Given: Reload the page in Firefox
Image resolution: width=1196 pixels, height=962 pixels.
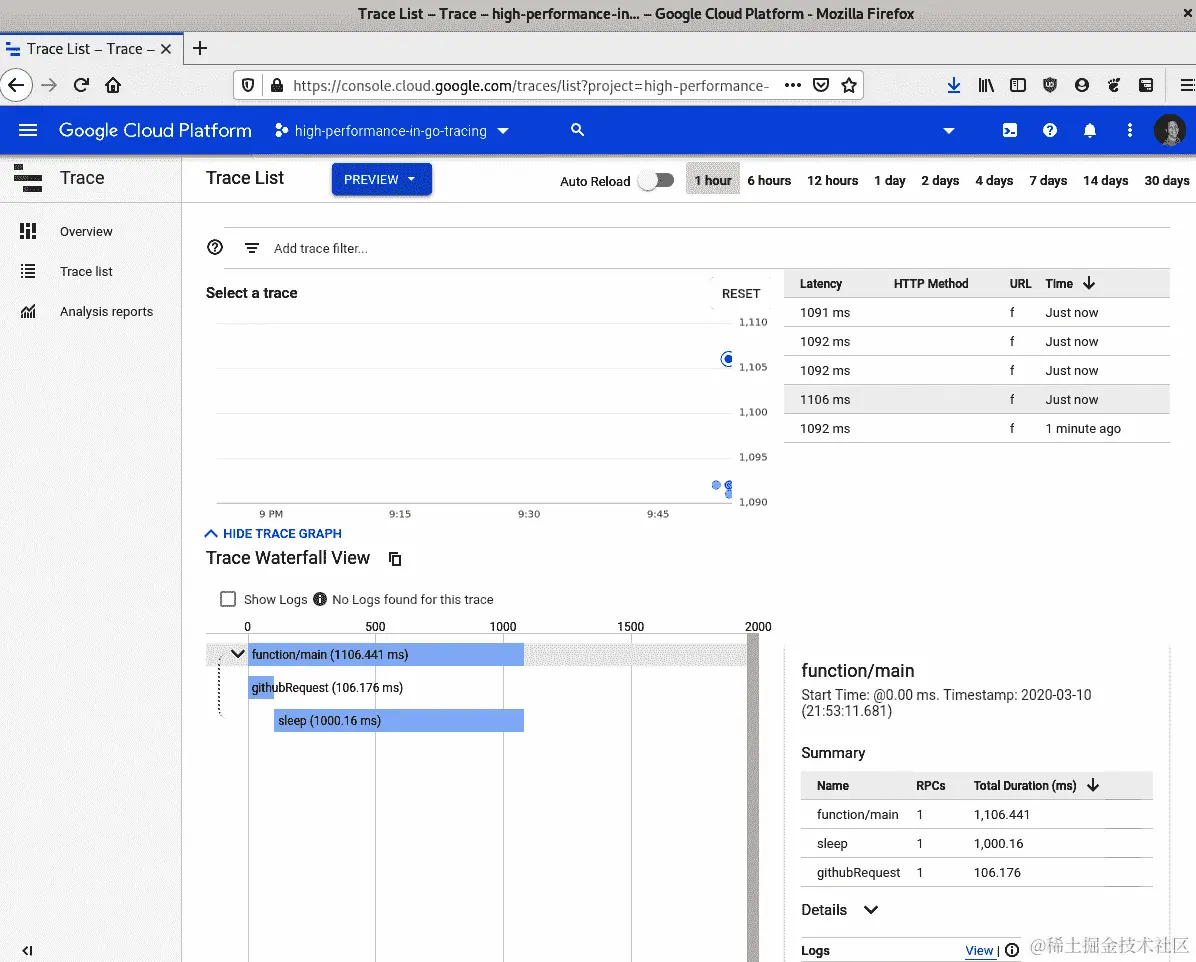Looking at the screenshot, I should [x=82, y=85].
